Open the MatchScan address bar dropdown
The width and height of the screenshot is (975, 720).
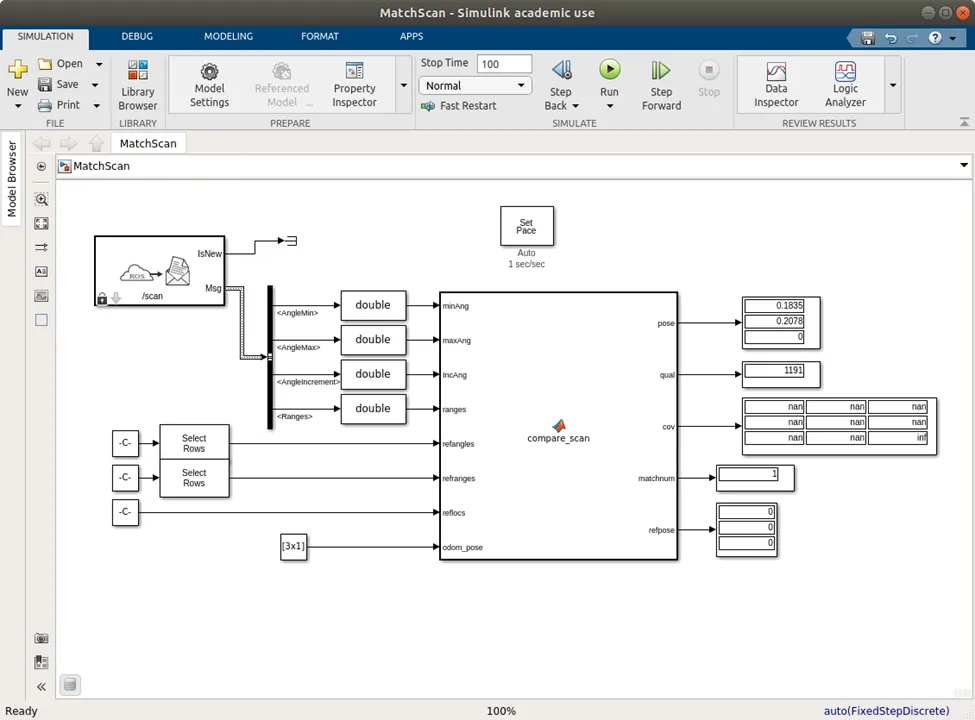pos(963,165)
